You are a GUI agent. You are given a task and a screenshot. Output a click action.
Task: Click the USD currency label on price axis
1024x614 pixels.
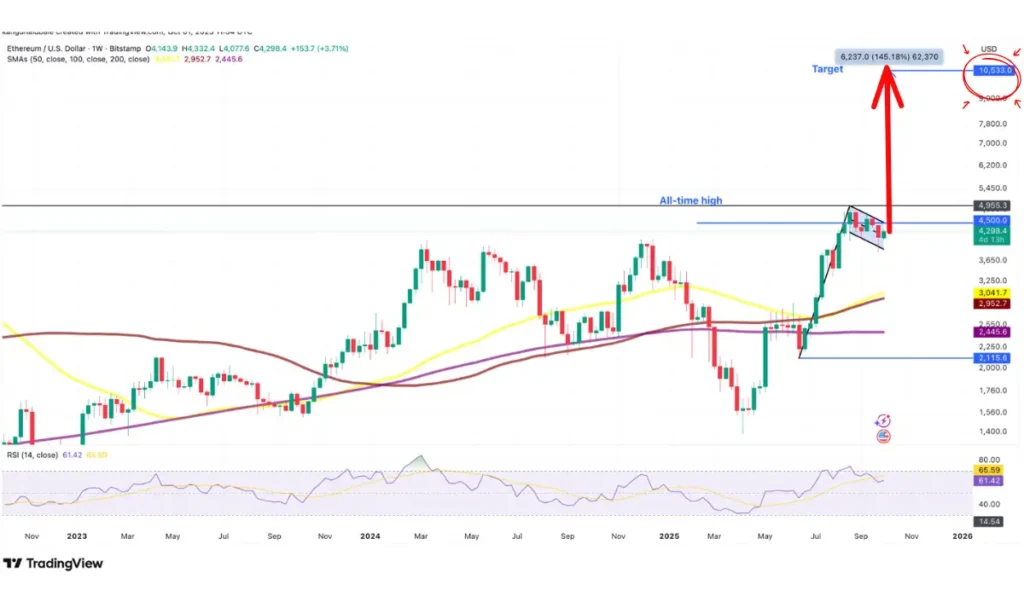pyautogui.click(x=989, y=49)
